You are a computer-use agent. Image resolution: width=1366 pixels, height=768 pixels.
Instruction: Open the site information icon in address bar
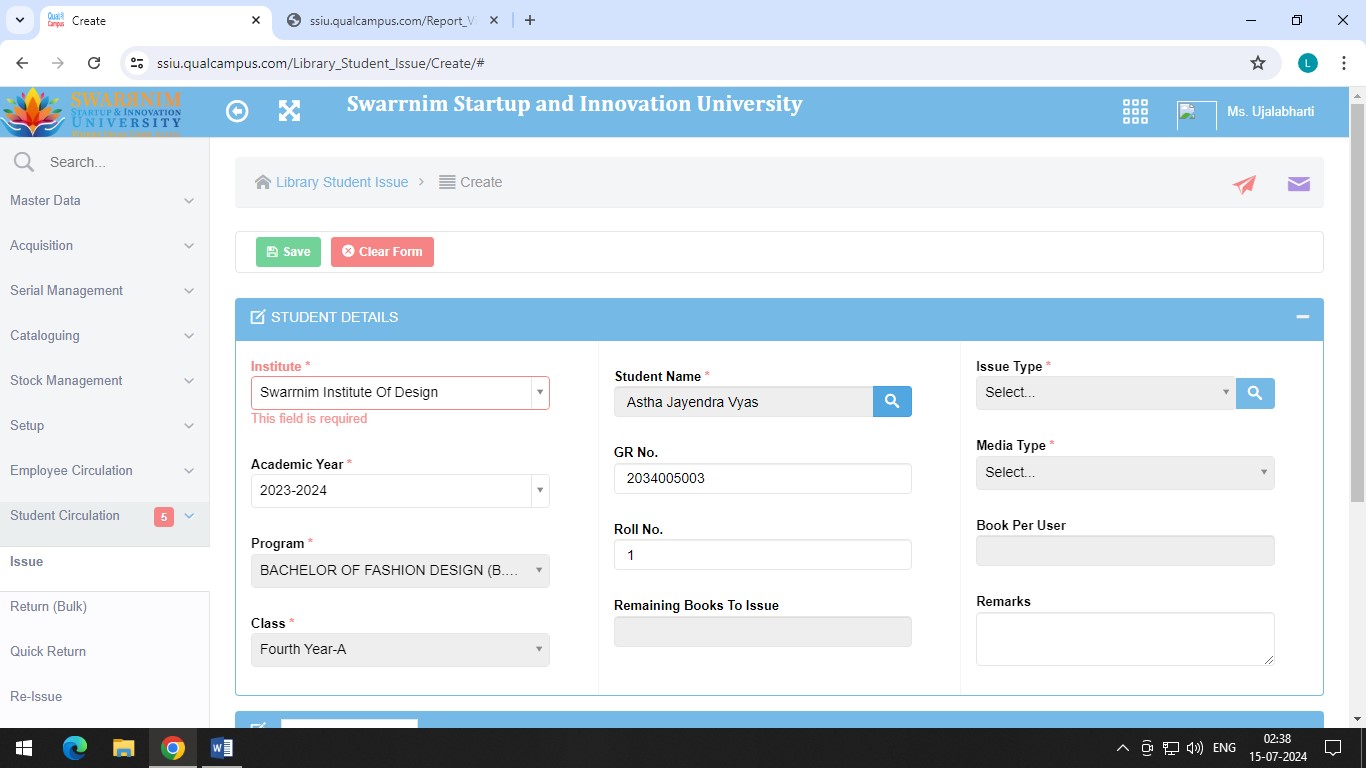pos(138,63)
